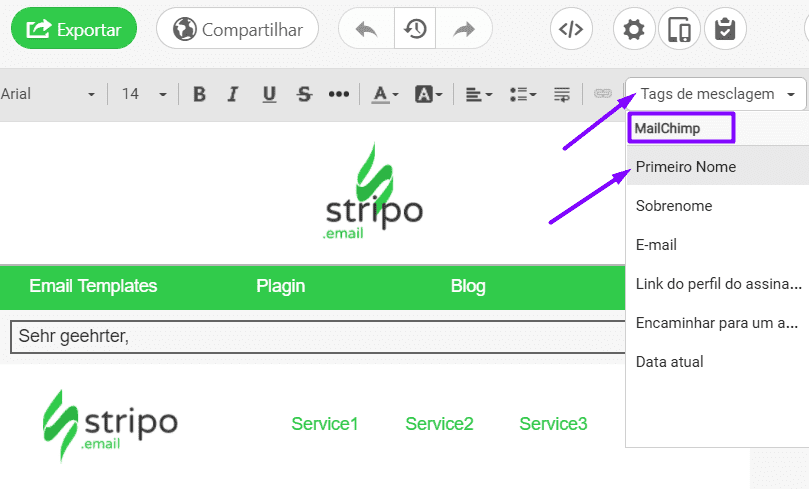Click the Plagin menu link
This screenshot has width=809, height=489.
click(x=281, y=286)
